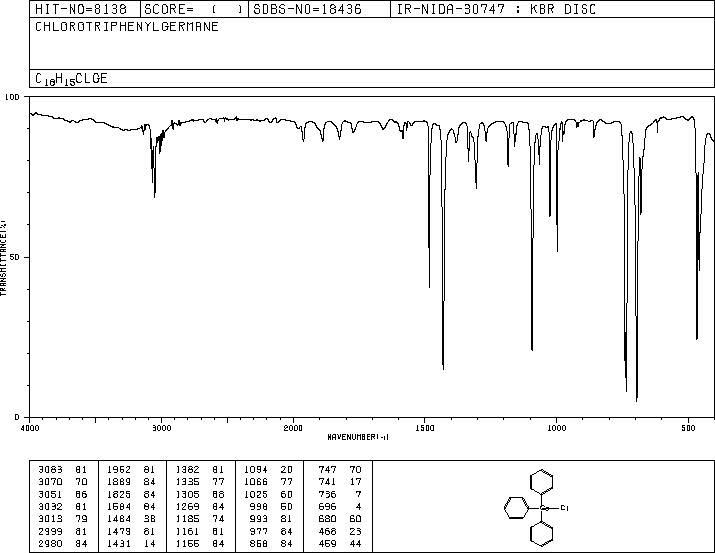Click the 2000 x-axis tick label

pos(293,428)
